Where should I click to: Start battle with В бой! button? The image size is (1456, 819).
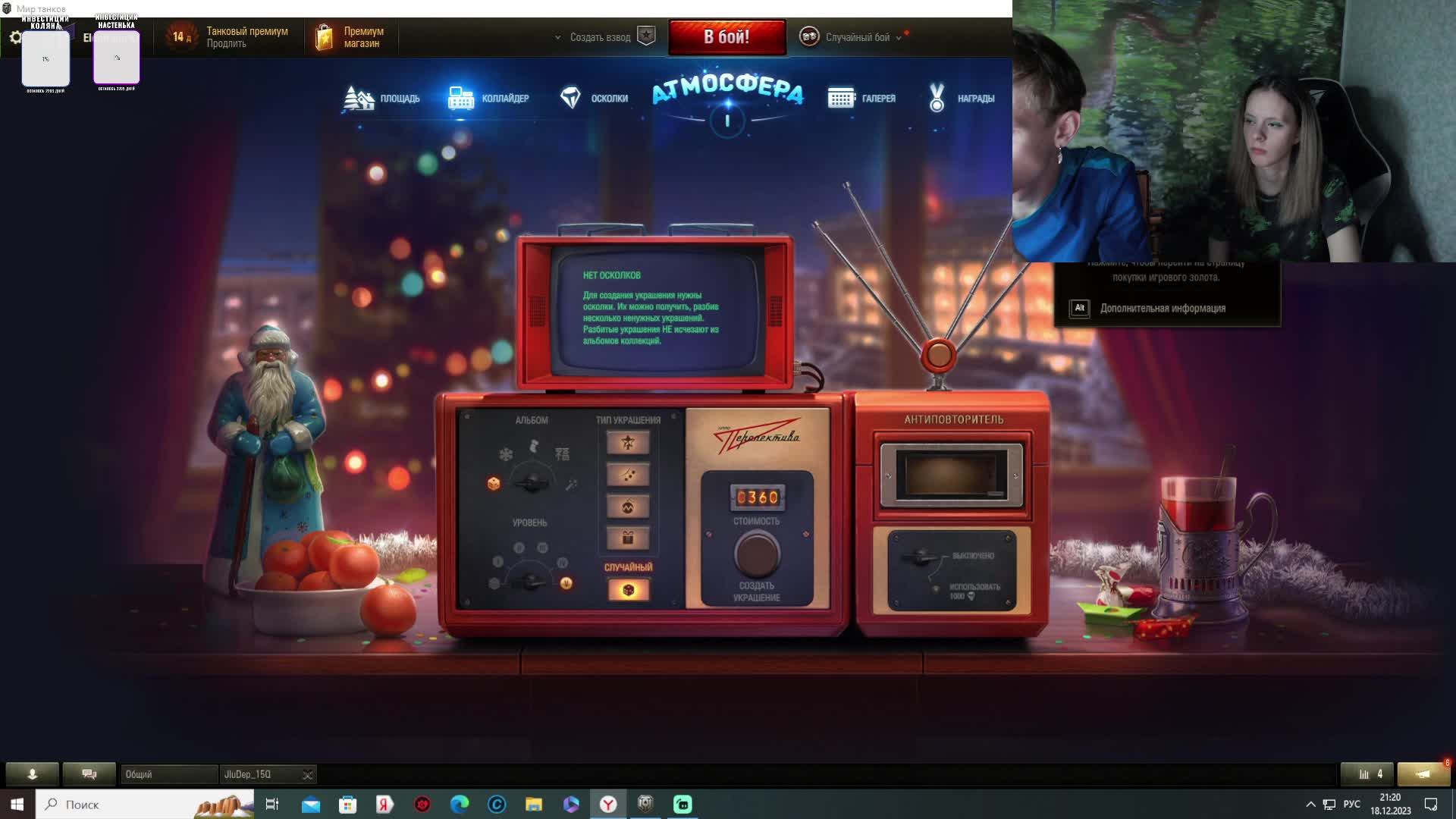pos(726,37)
